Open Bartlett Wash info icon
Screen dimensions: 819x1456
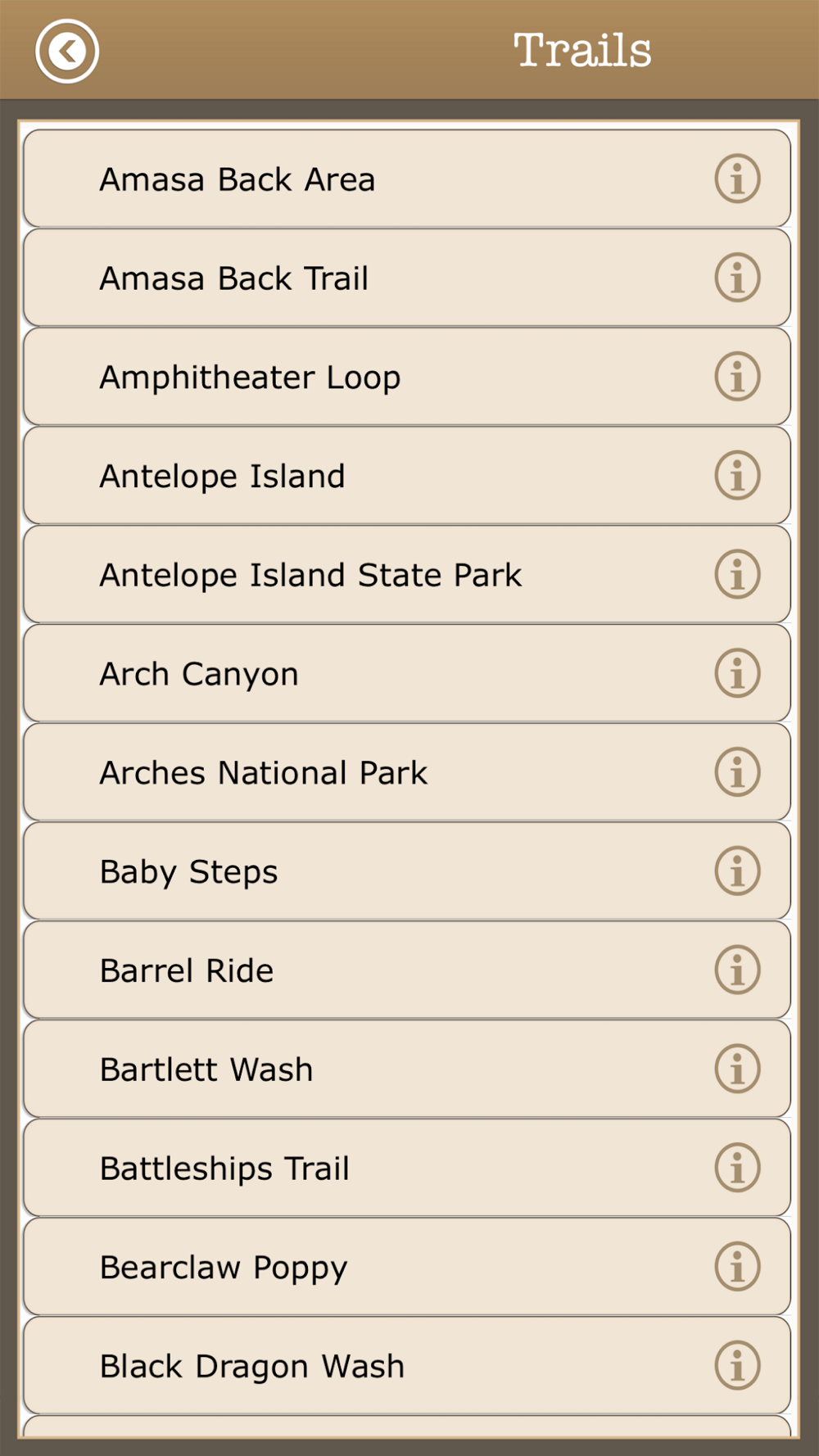[x=737, y=1069]
